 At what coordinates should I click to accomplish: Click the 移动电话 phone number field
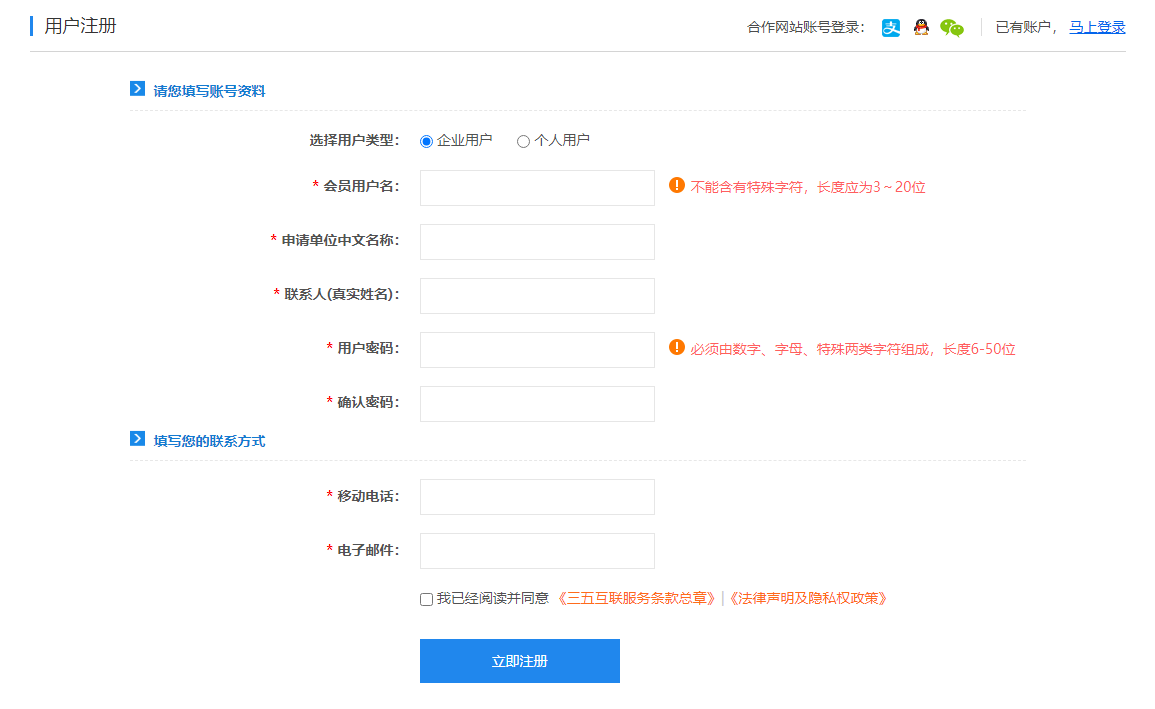[x=537, y=497]
